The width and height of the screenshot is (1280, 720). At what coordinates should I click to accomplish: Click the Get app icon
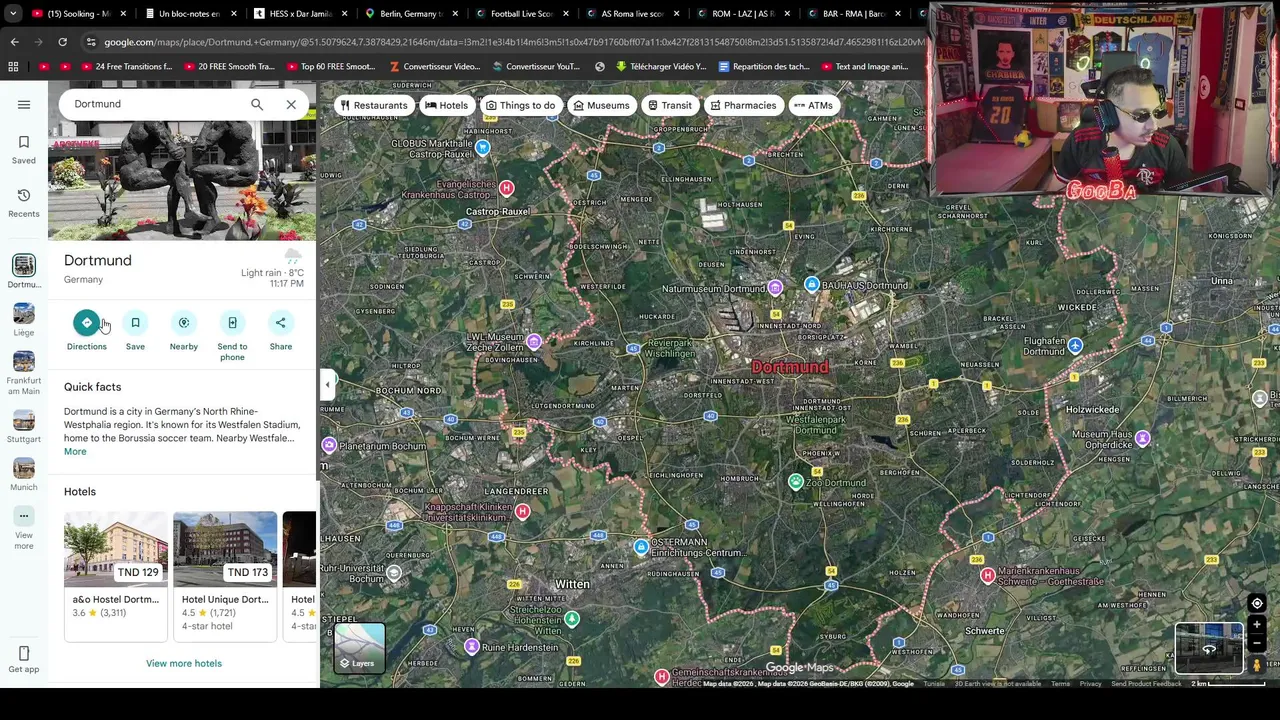point(24,654)
